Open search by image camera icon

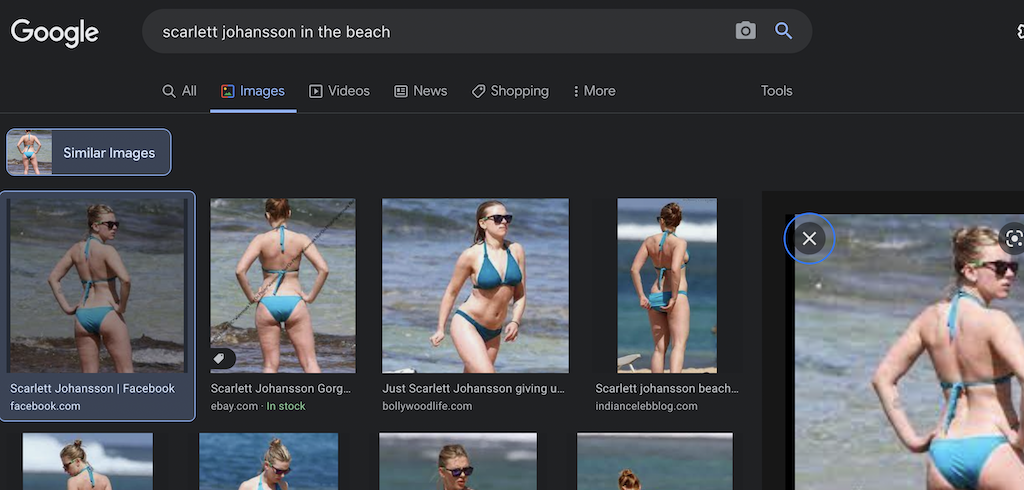(745, 31)
